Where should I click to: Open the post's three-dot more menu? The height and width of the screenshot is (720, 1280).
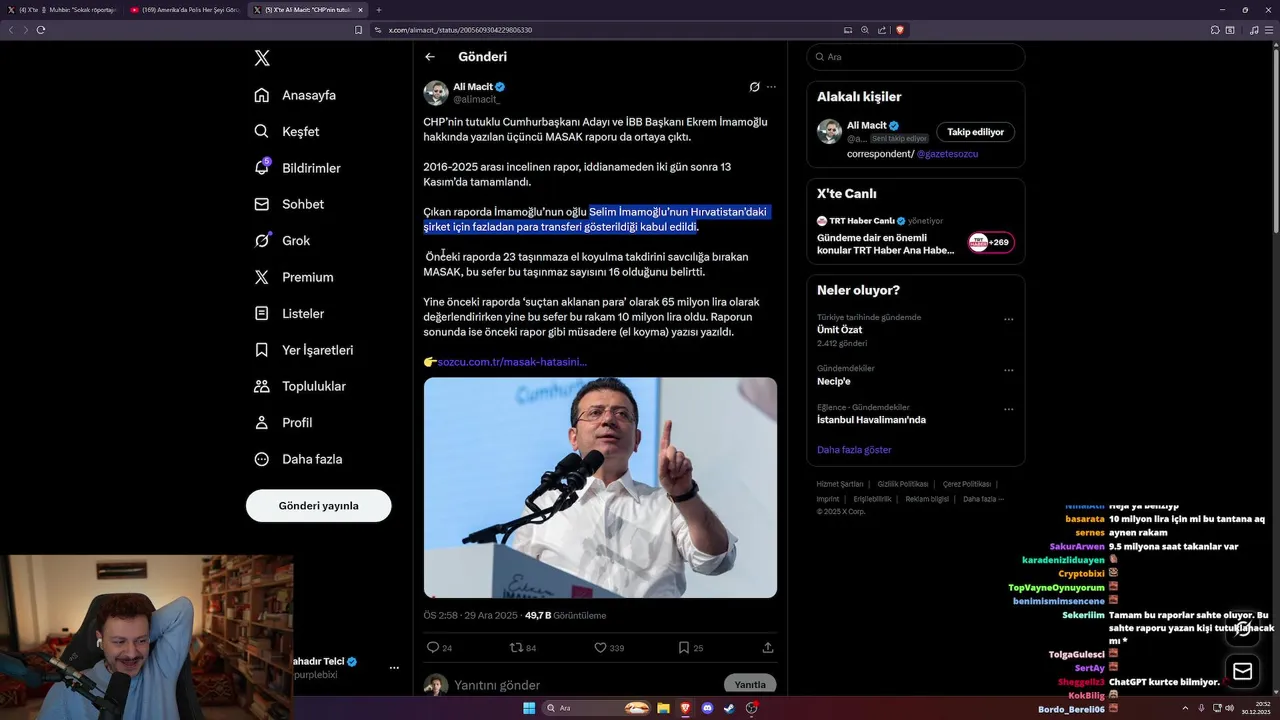click(x=771, y=87)
